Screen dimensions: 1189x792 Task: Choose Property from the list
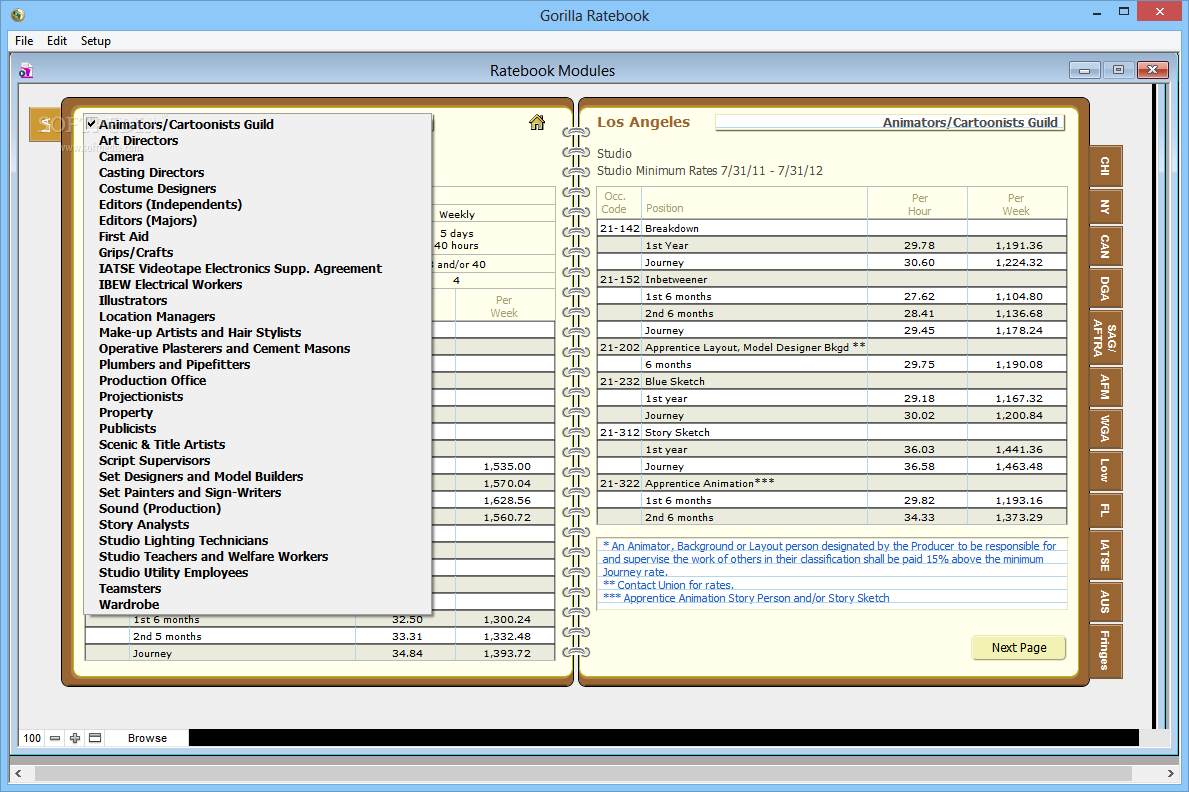point(258,412)
